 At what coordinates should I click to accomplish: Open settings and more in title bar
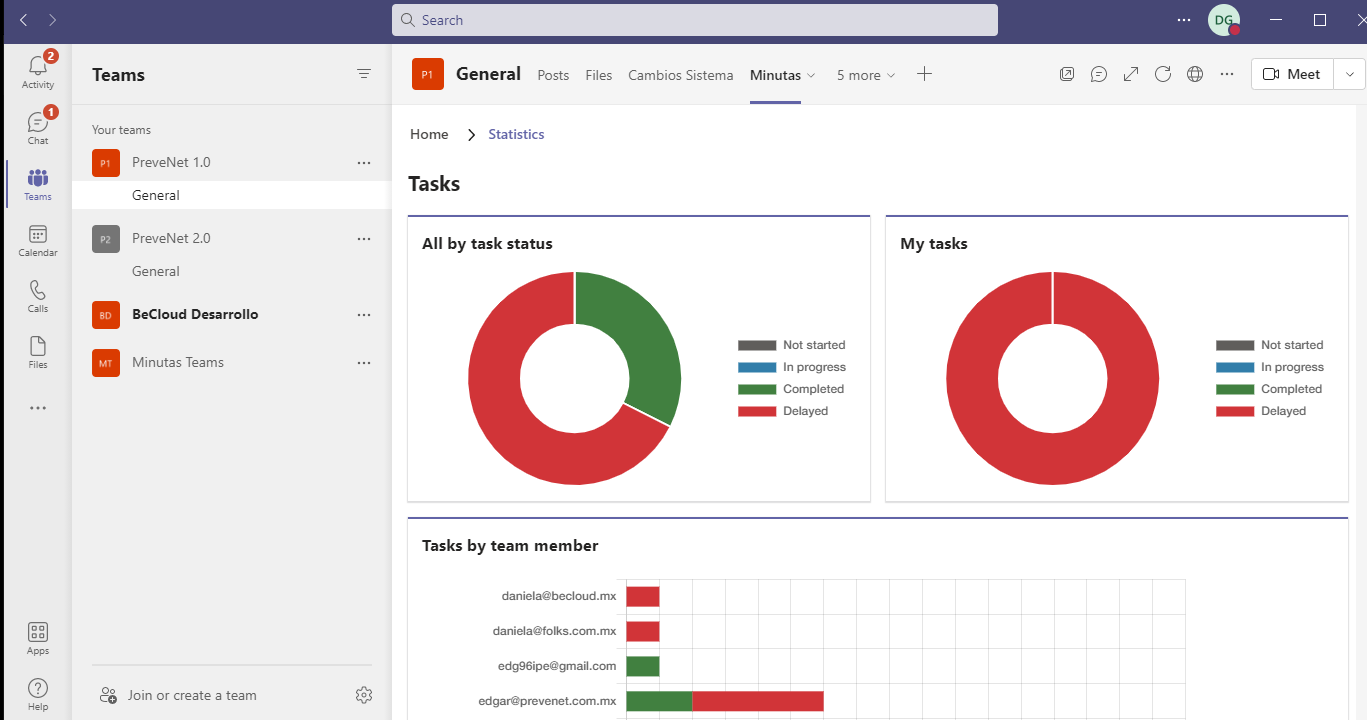click(1184, 20)
